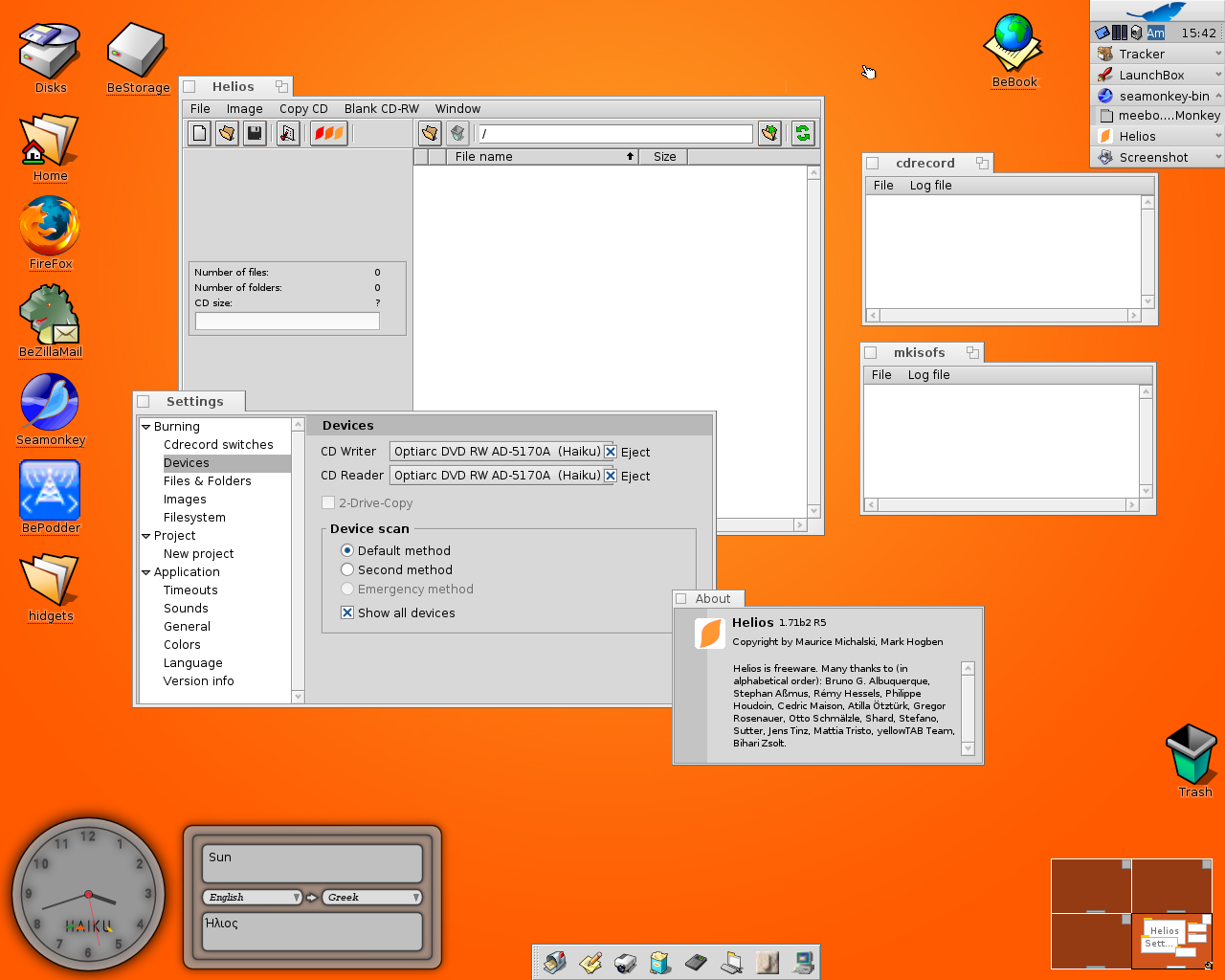Image resolution: width=1225 pixels, height=980 pixels.
Task: Click the path input field showing slash
Action: click(615, 134)
